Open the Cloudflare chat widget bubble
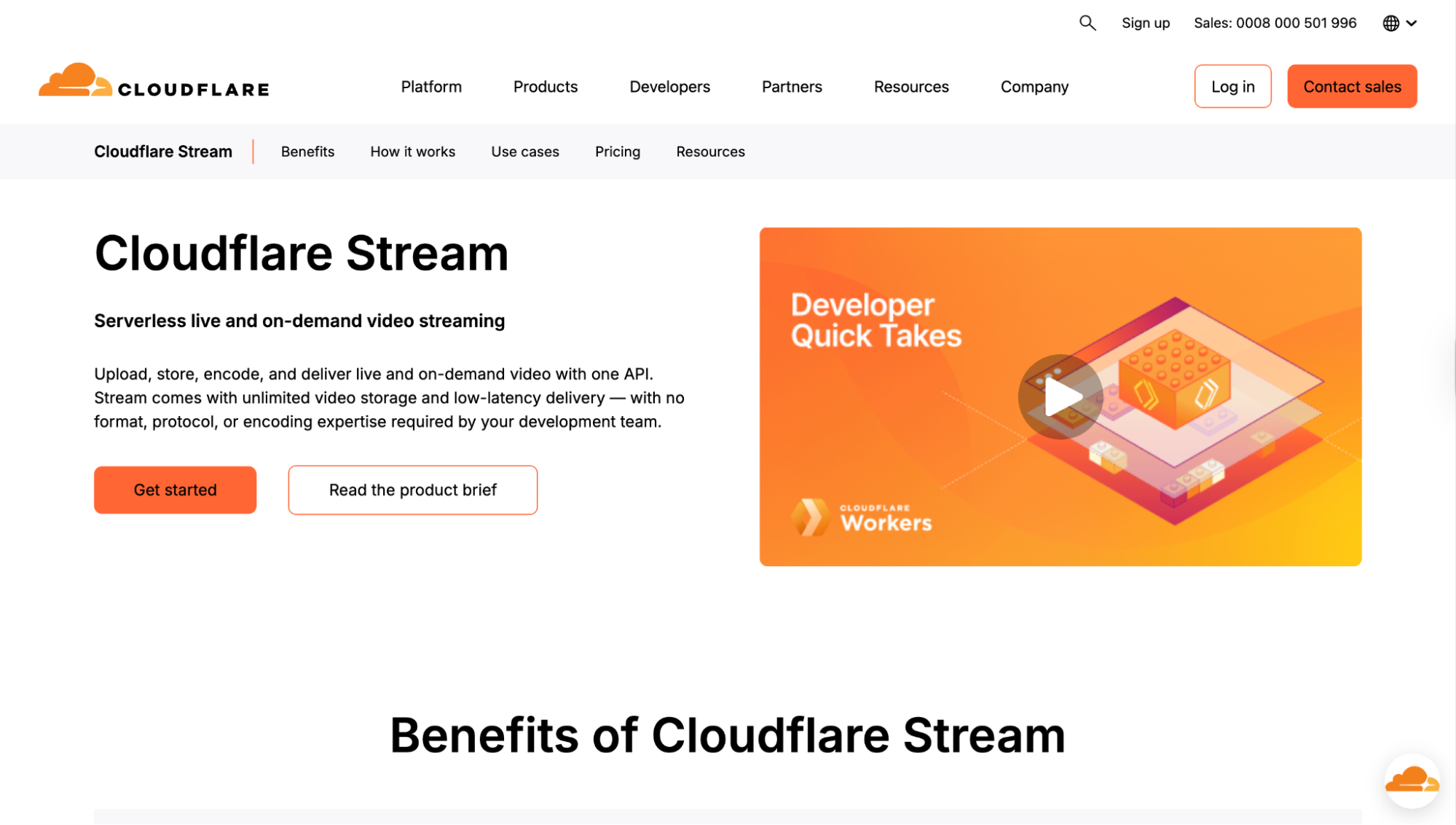Screen dimensions: 1456x825 point(1412,781)
